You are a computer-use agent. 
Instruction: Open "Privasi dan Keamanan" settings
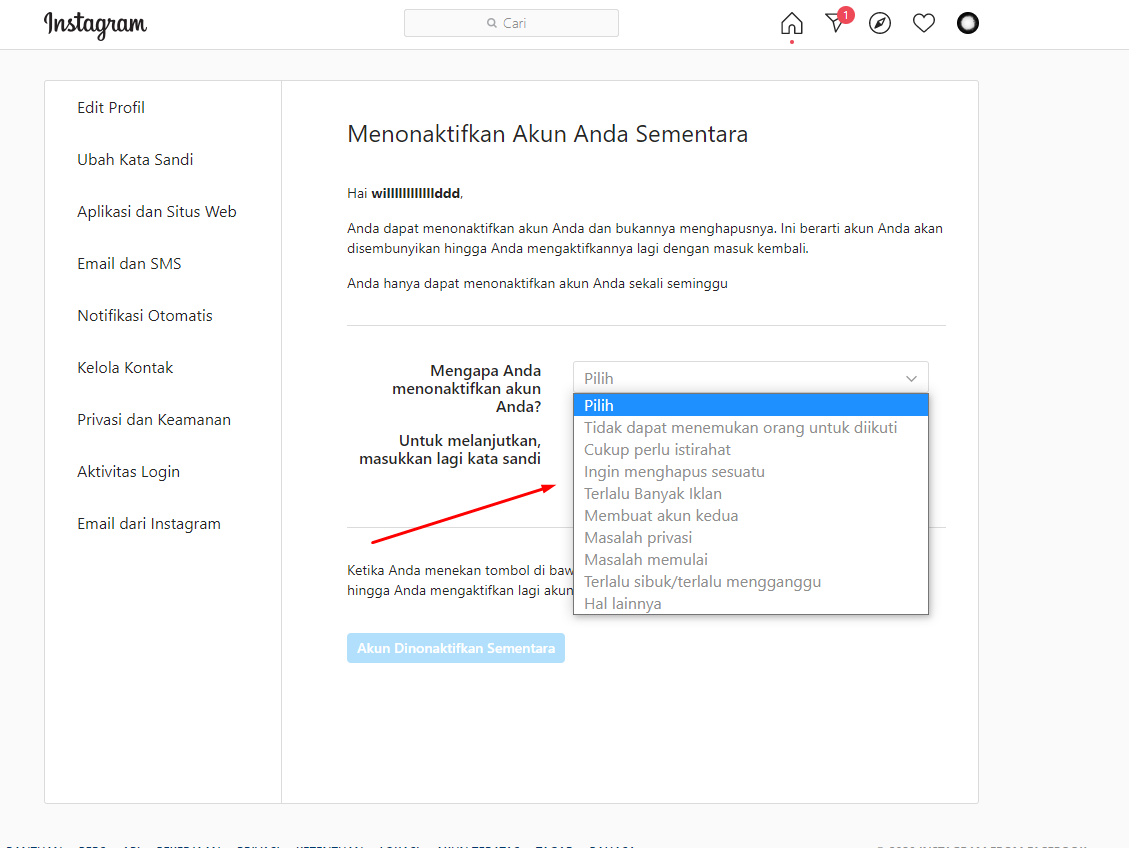coord(154,419)
